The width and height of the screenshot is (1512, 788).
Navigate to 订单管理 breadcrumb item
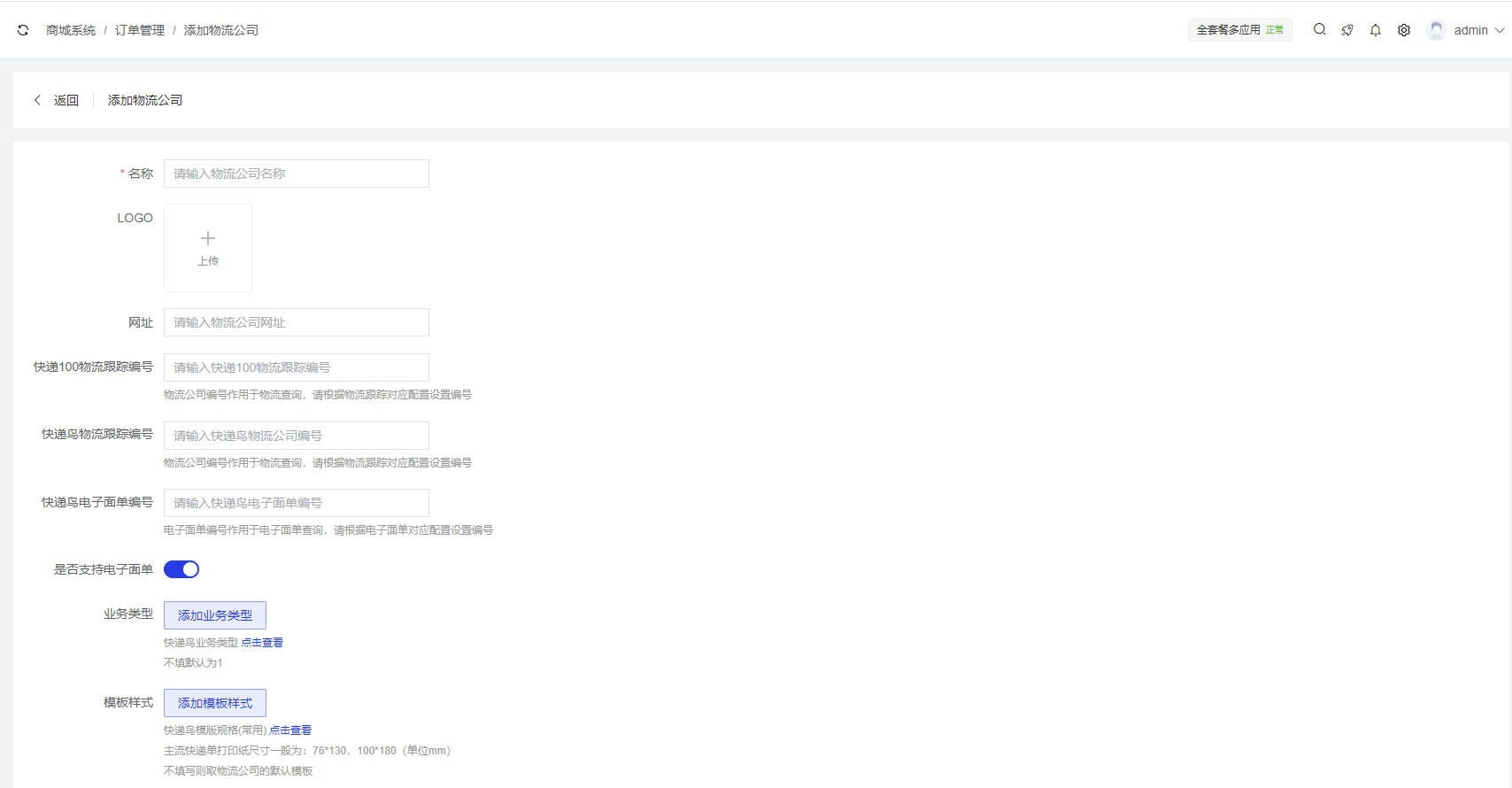(x=140, y=30)
